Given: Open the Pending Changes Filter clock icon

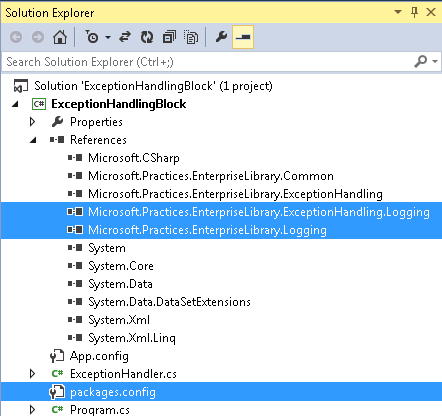Looking at the screenshot, I should [92, 37].
